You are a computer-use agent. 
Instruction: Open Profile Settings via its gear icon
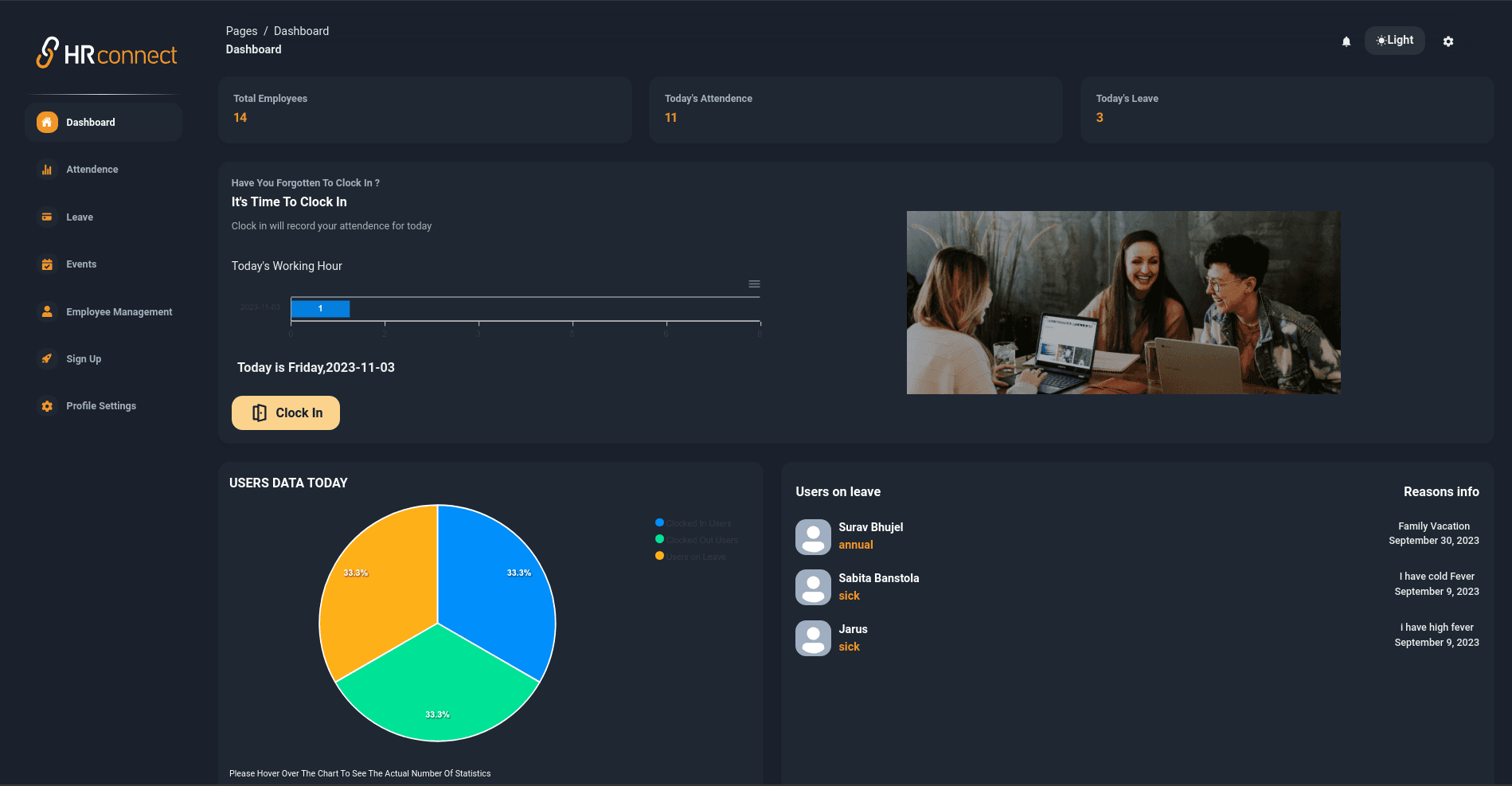[x=47, y=405]
